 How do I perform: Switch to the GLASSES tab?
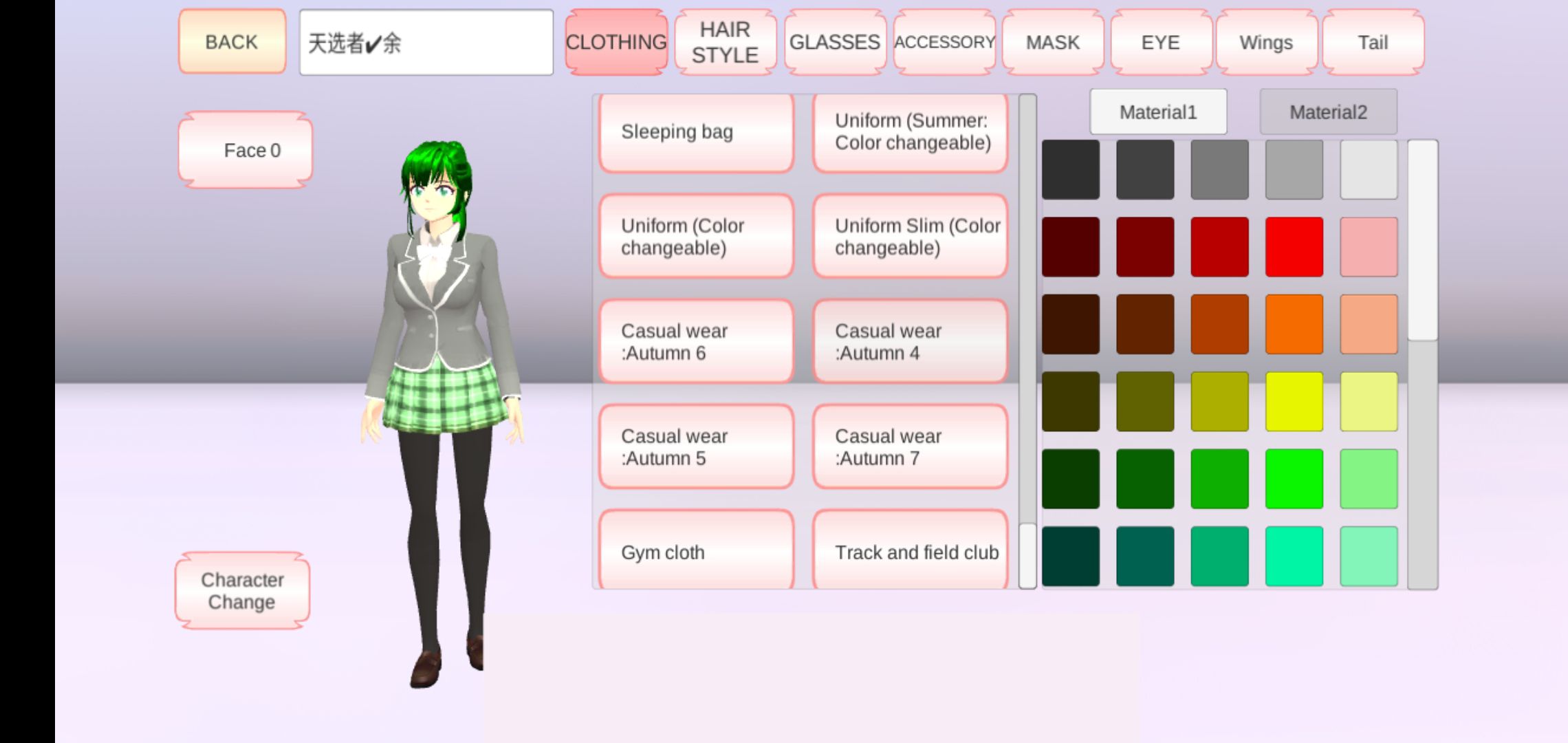tap(834, 42)
